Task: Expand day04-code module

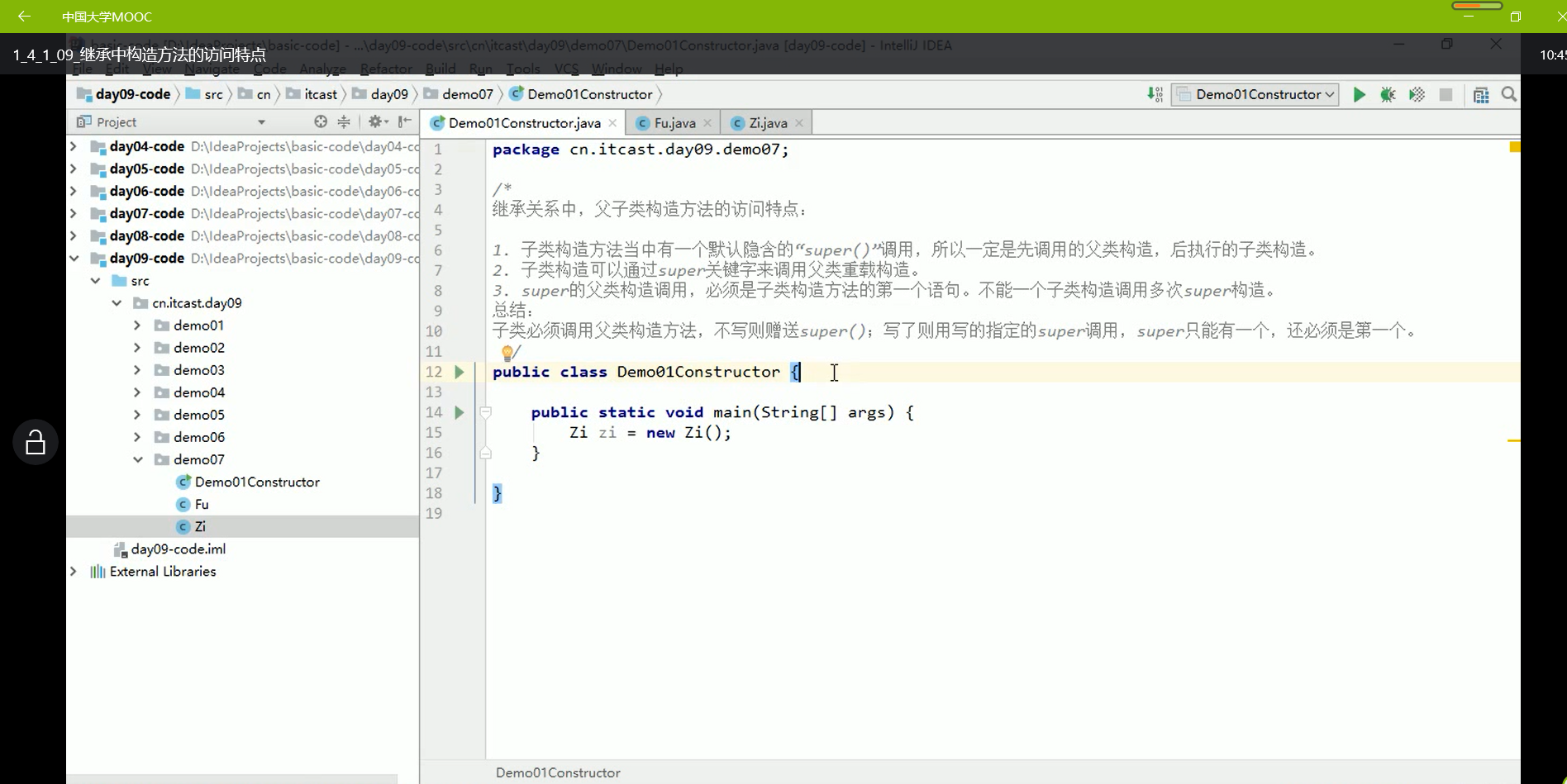Action: point(74,146)
